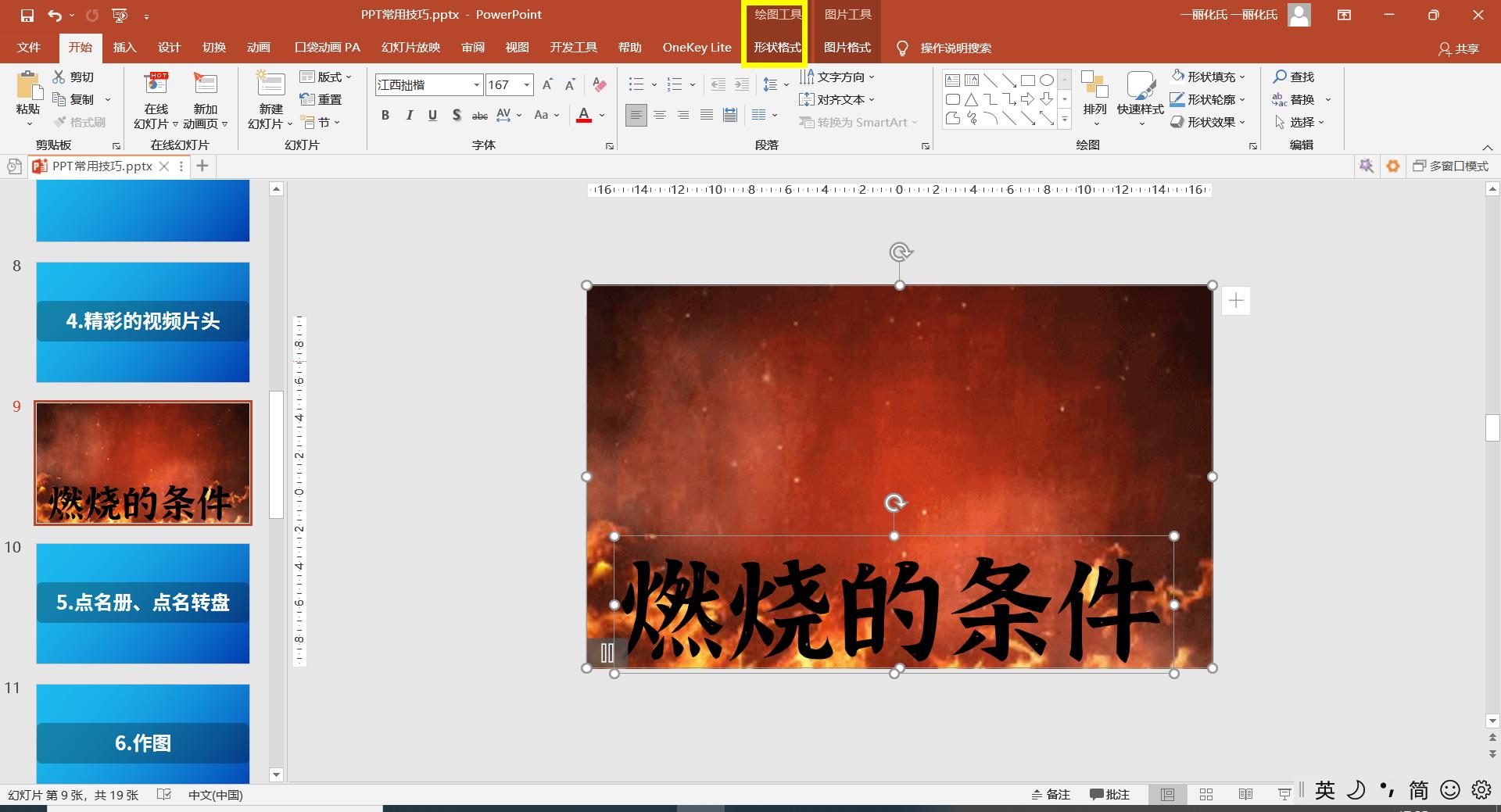Toggle left text alignment

coord(636,116)
